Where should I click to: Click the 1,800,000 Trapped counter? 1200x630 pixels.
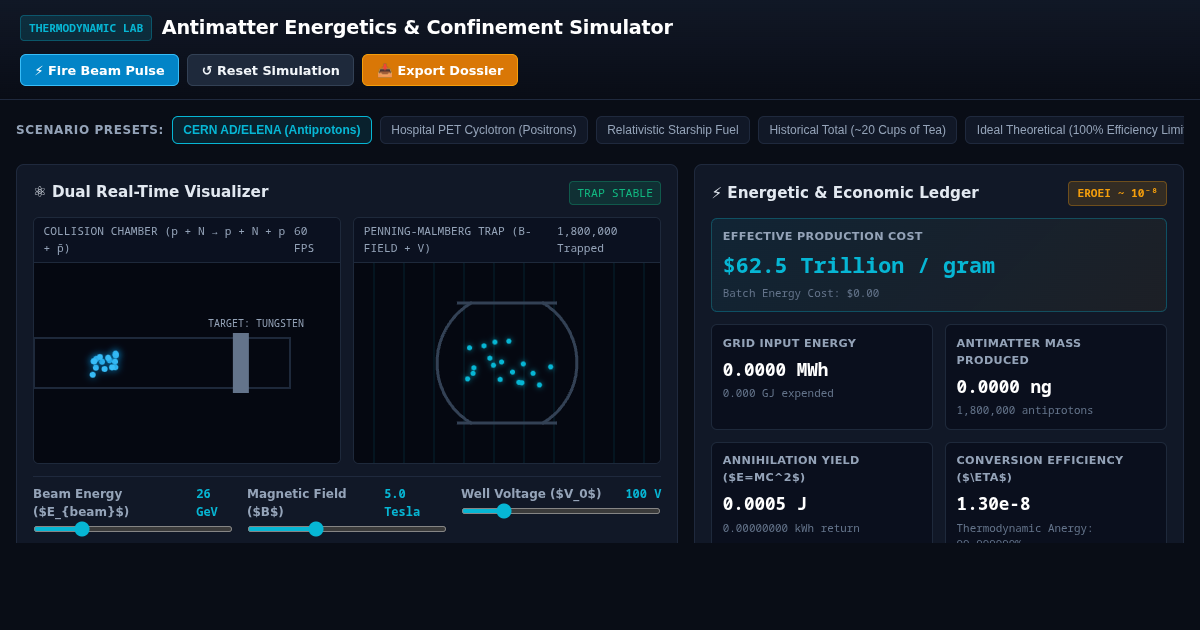click(x=587, y=240)
